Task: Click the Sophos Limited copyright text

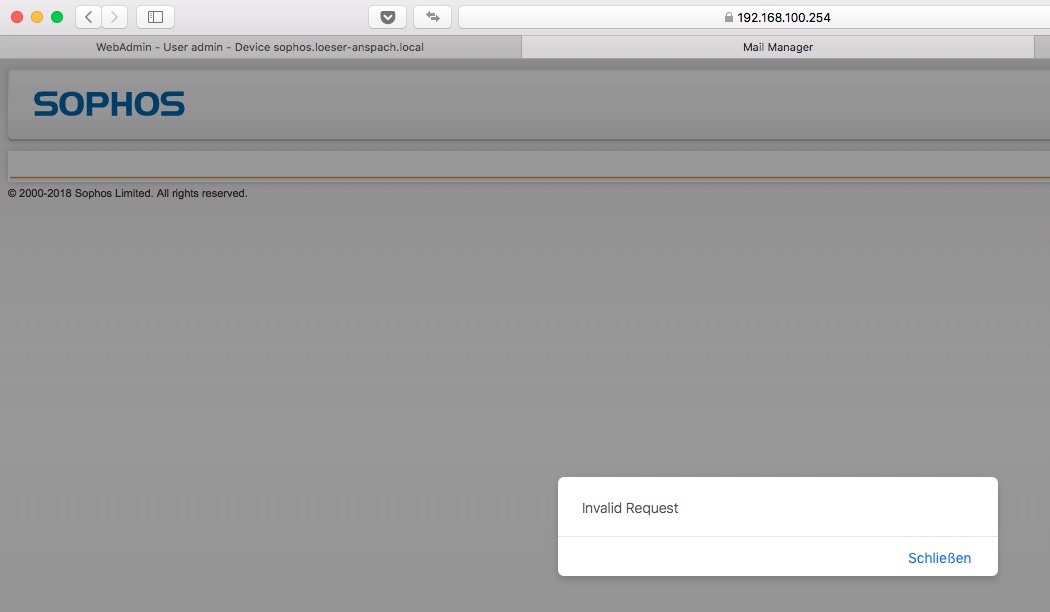Action: pyautogui.click(x=127, y=193)
